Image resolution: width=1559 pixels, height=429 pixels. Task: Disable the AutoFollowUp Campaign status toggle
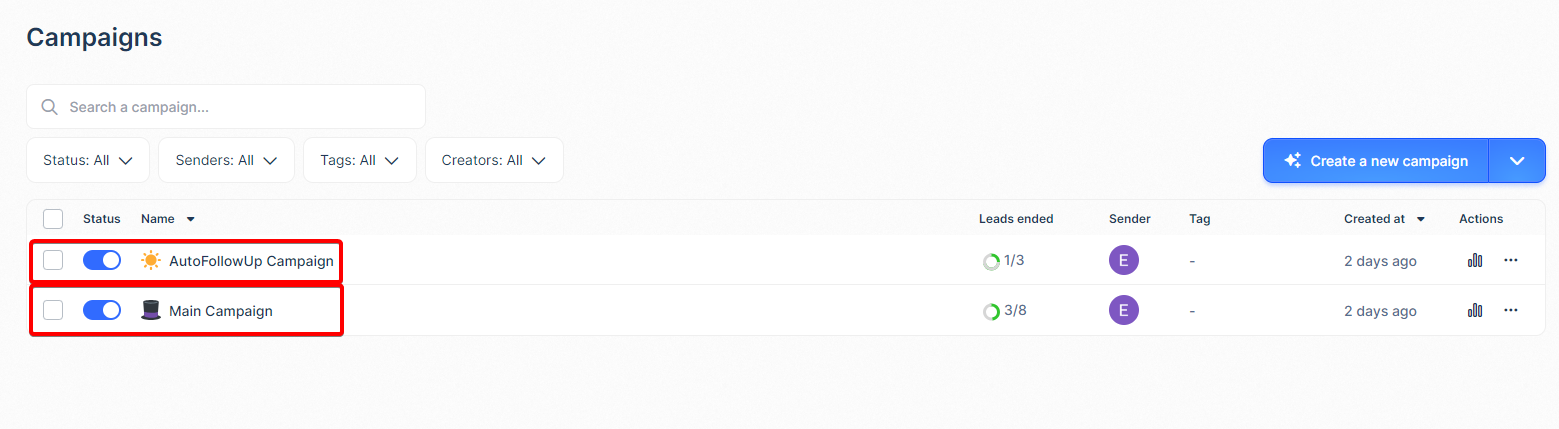tap(102, 260)
